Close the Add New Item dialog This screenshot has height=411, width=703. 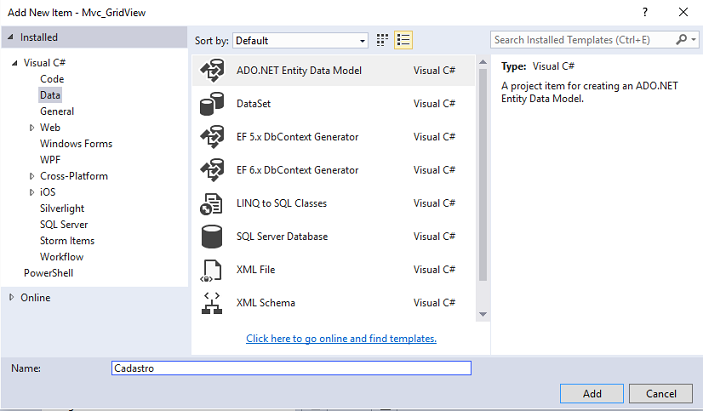click(x=683, y=12)
